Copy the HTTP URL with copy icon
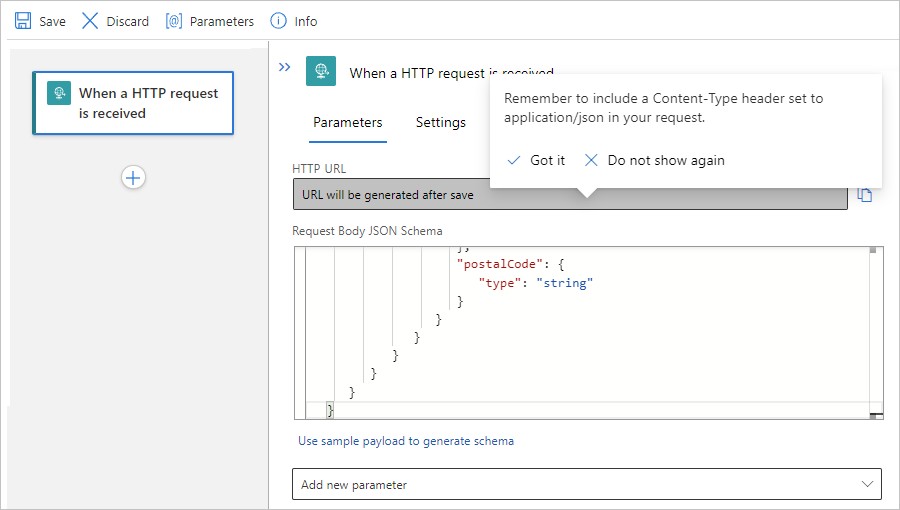Image resolution: width=900 pixels, height=510 pixels. click(x=865, y=195)
